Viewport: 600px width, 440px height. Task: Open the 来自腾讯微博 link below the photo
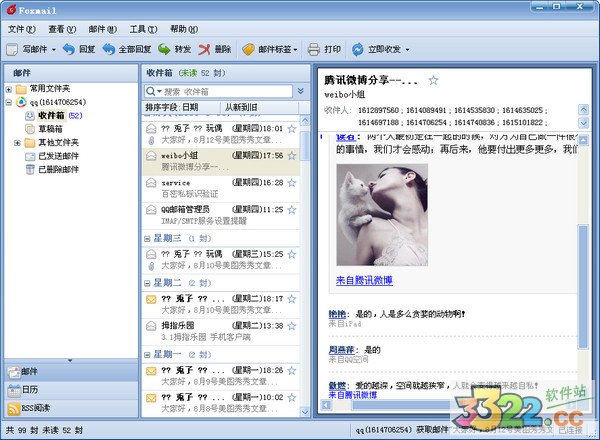point(364,280)
